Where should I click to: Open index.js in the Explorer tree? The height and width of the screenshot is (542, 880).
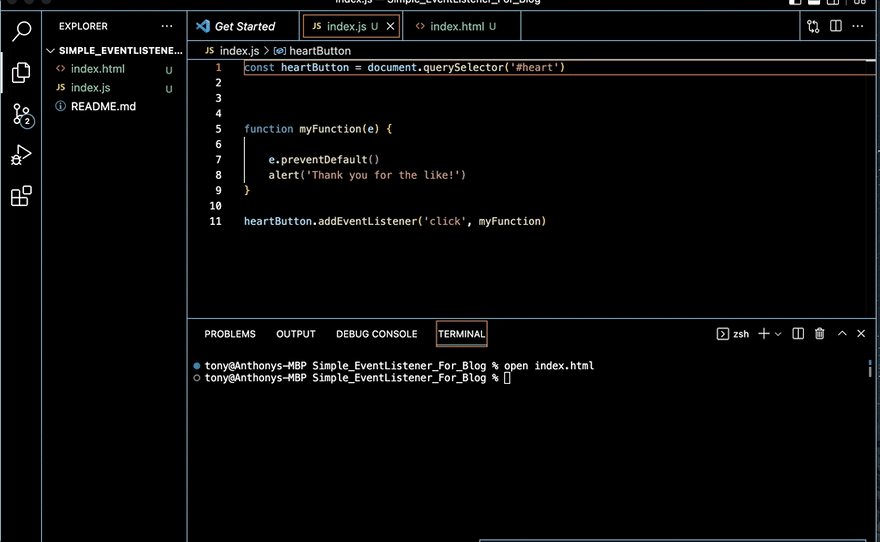(x=90, y=88)
